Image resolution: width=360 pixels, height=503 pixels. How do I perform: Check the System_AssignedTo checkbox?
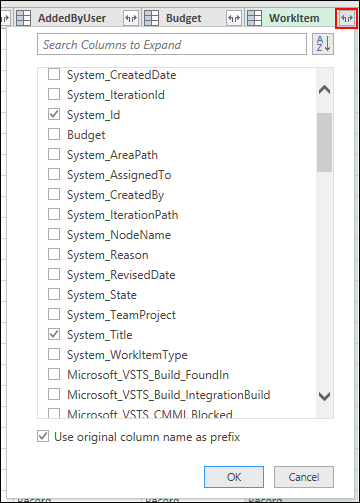(x=54, y=174)
